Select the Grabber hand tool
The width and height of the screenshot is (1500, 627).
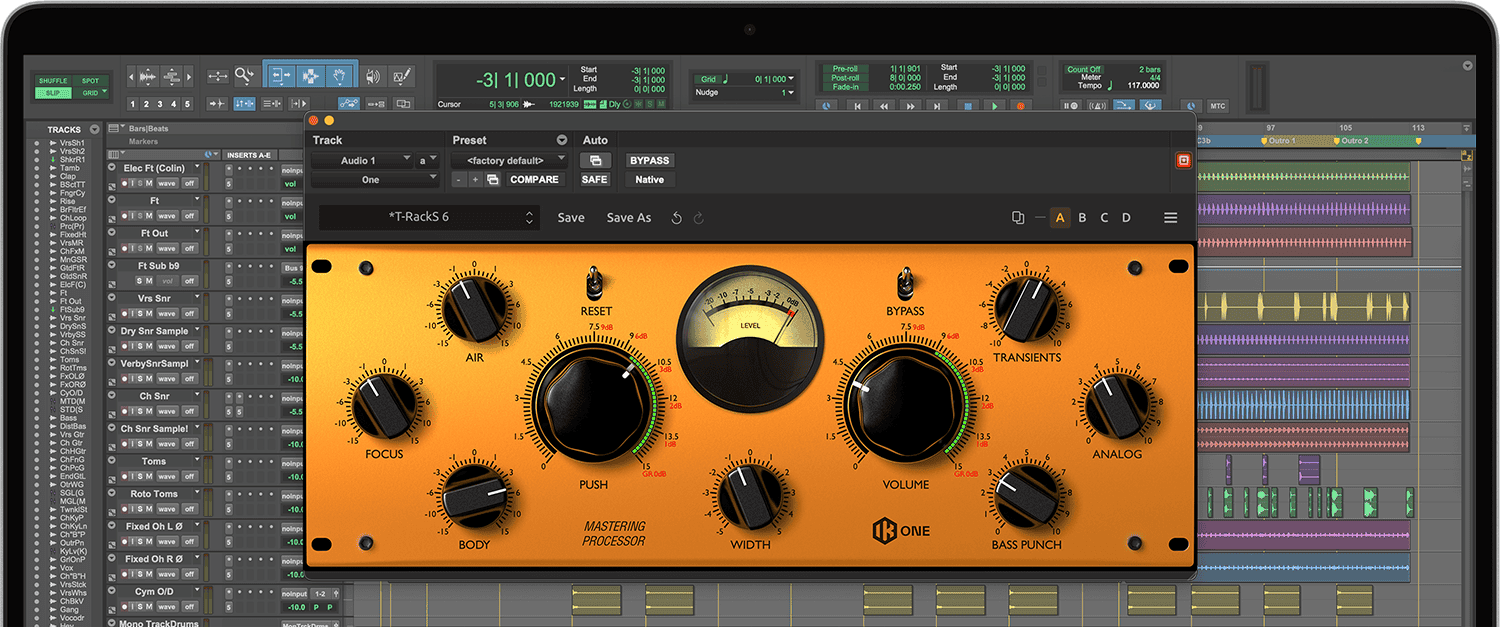pos(340,75)
